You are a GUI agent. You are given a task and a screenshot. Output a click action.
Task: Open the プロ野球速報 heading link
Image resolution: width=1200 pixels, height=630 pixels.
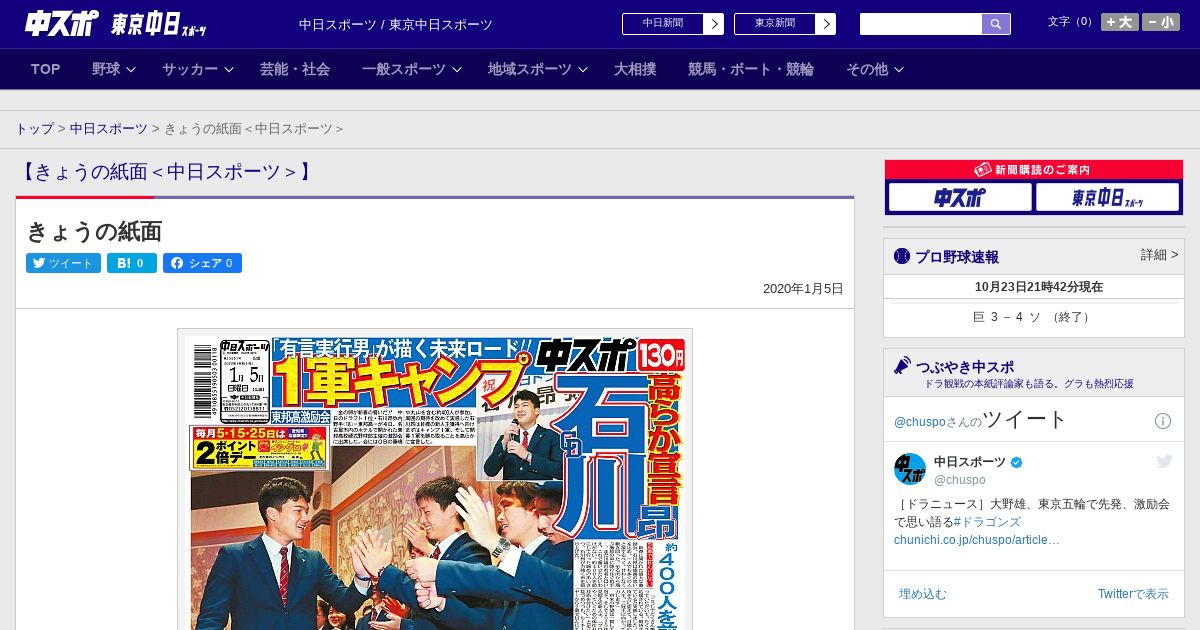tap(957, 257)
